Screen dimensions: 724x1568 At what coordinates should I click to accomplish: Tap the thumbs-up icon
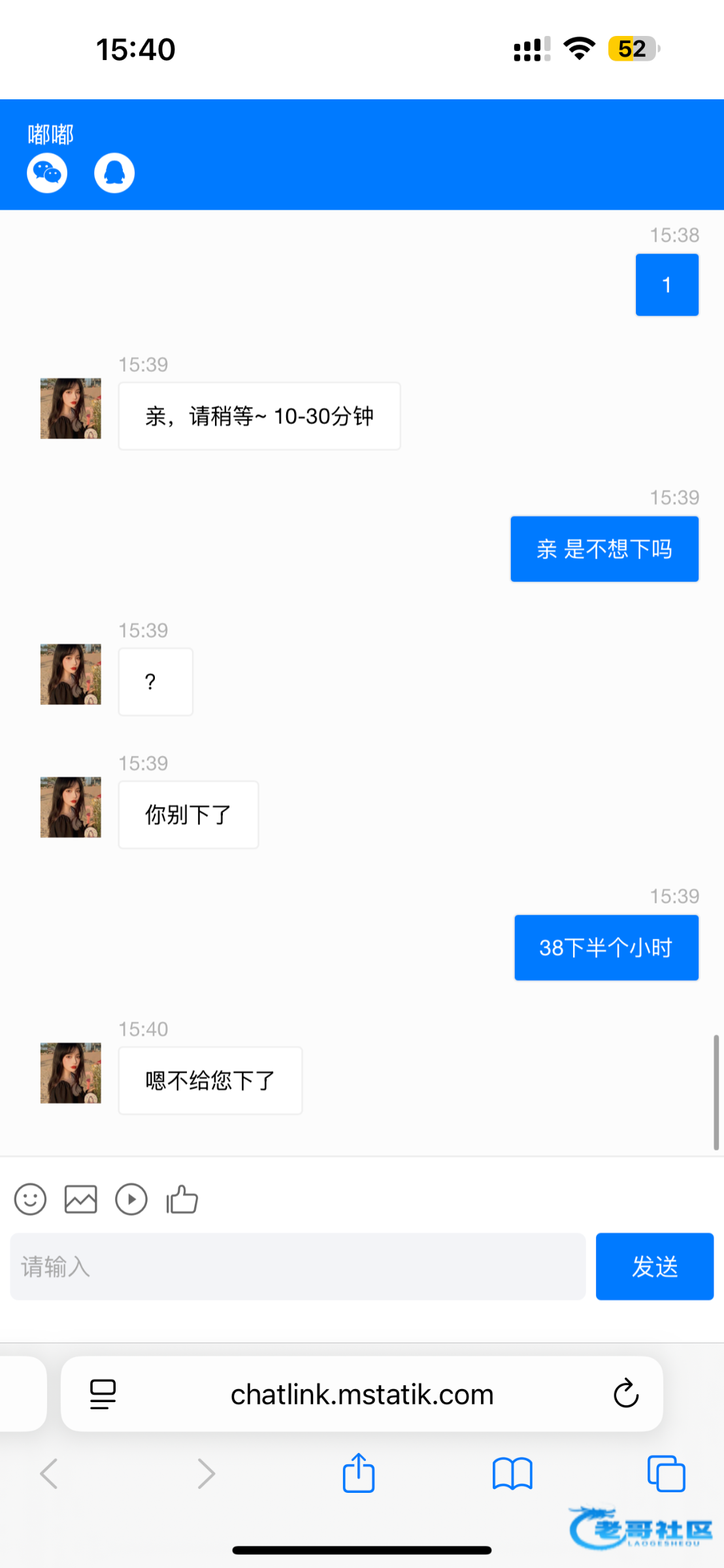tap(182, 1200)
